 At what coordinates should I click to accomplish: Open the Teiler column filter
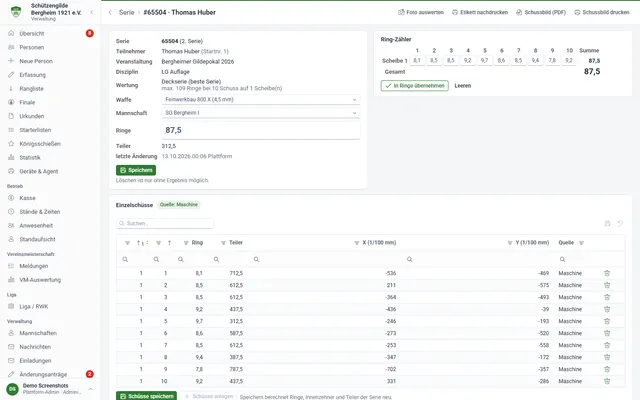click(x=223, y=243)
